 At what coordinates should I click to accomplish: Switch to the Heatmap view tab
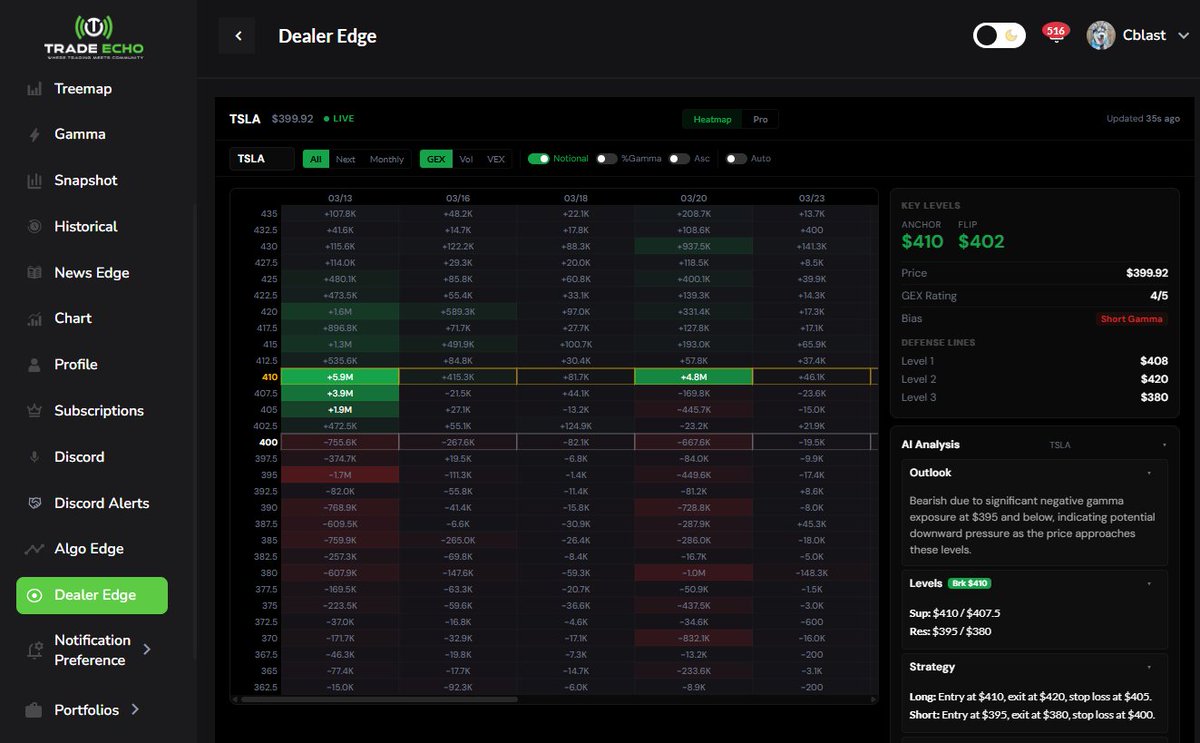tap(712, 119)
